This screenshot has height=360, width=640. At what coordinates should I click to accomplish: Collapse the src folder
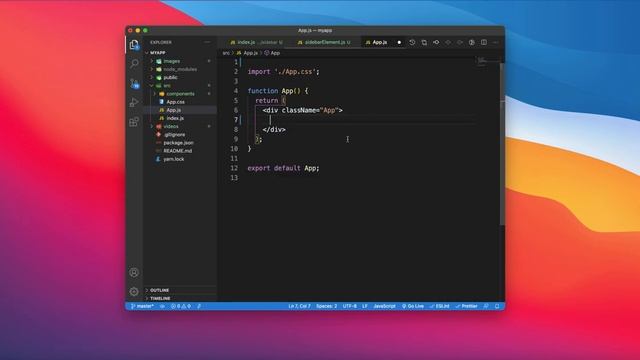180,85
